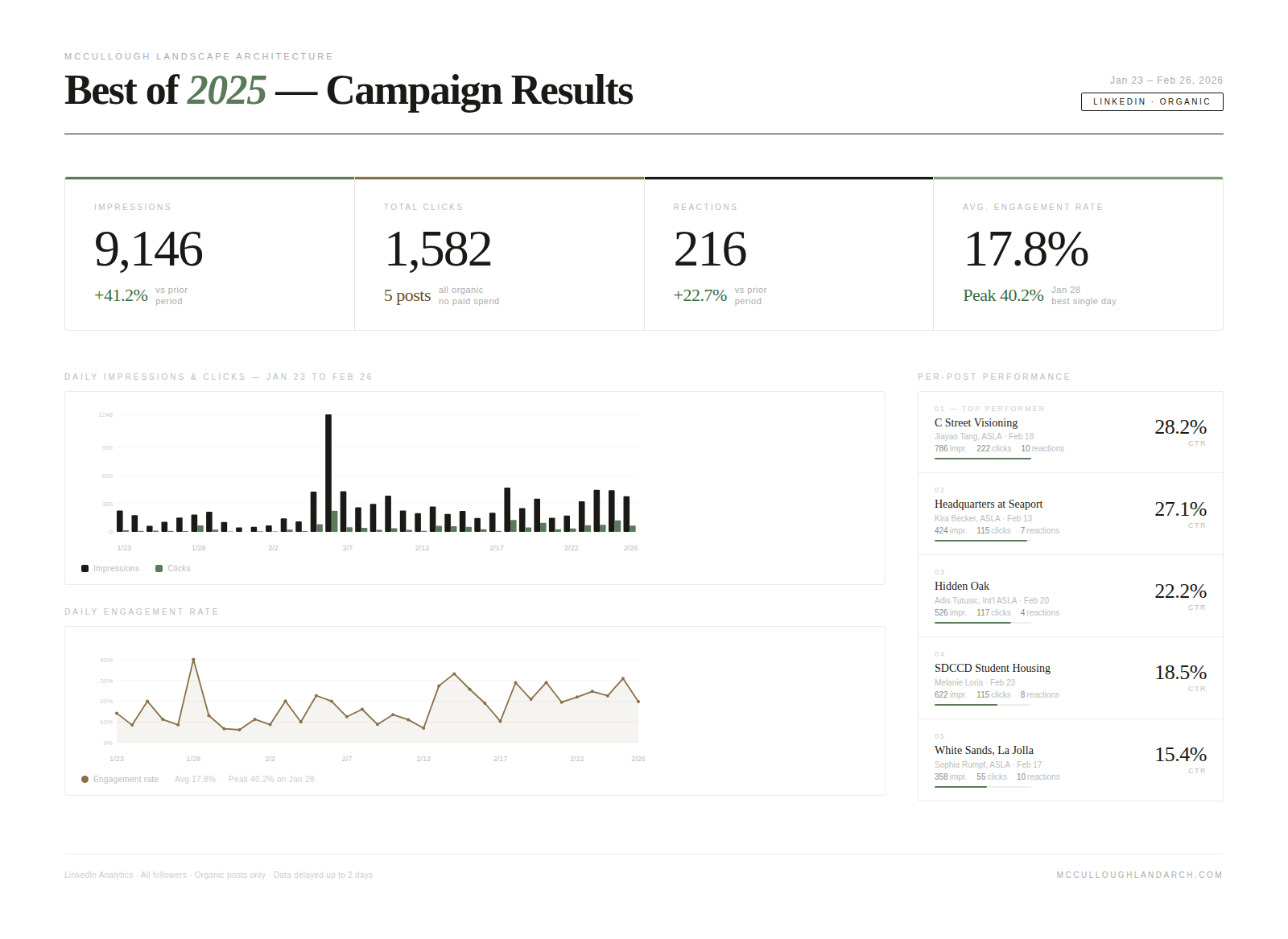The height and width of the screenshot is (939, 1288).
Task: Select the Reactions 216 card
Action: click(789, 253)
